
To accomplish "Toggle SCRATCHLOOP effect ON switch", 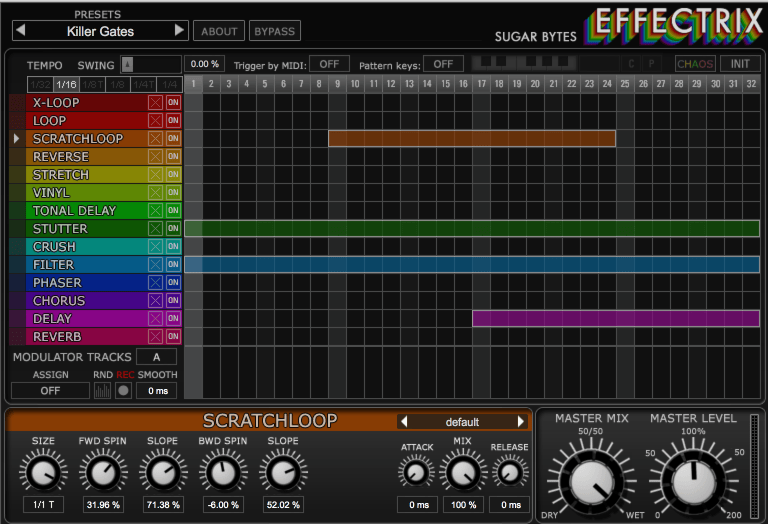I will 173,139.
